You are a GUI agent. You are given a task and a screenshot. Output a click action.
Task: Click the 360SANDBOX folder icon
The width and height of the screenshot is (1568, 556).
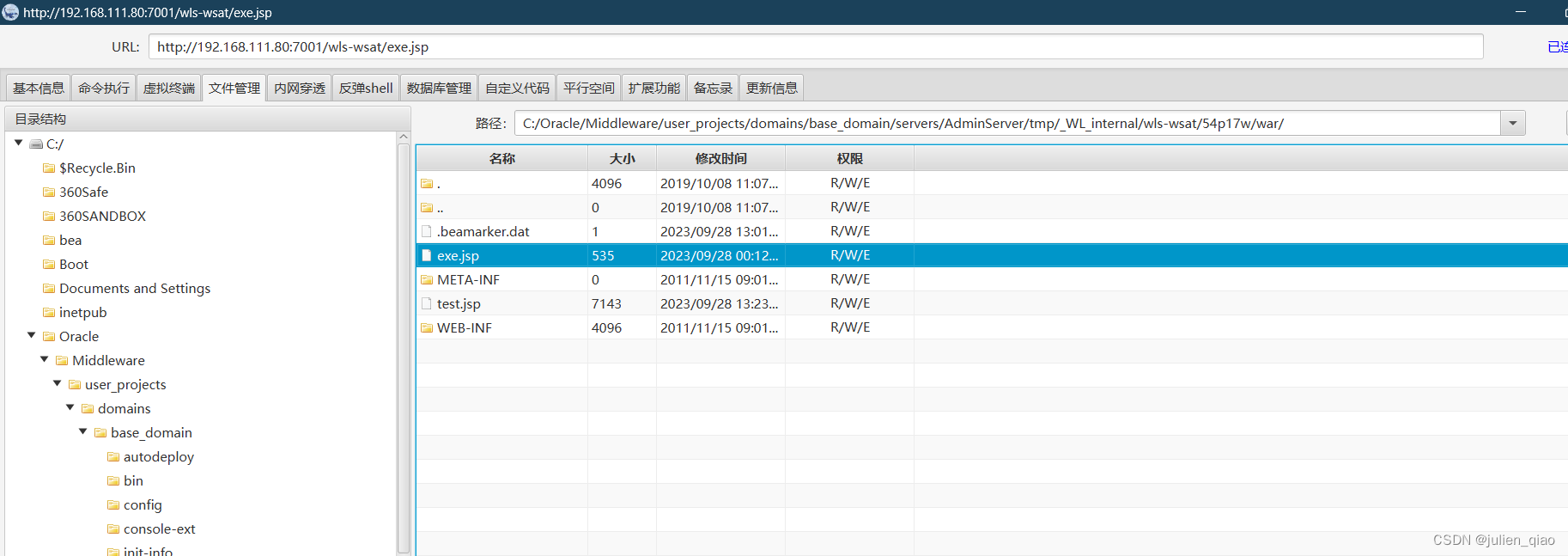pyautogui.click(x=49, y=217)
